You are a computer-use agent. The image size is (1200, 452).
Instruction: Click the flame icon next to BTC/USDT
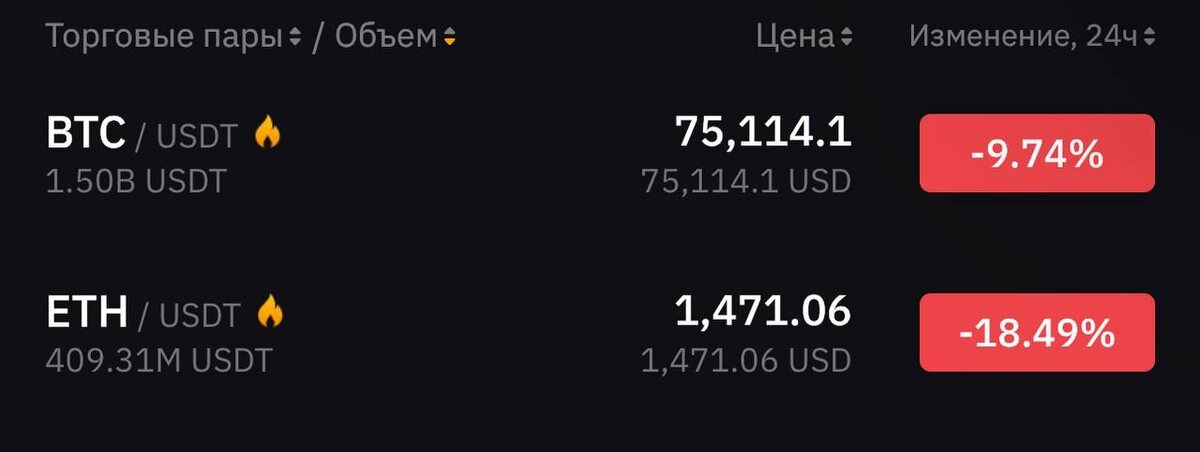(x=268, y=133)
